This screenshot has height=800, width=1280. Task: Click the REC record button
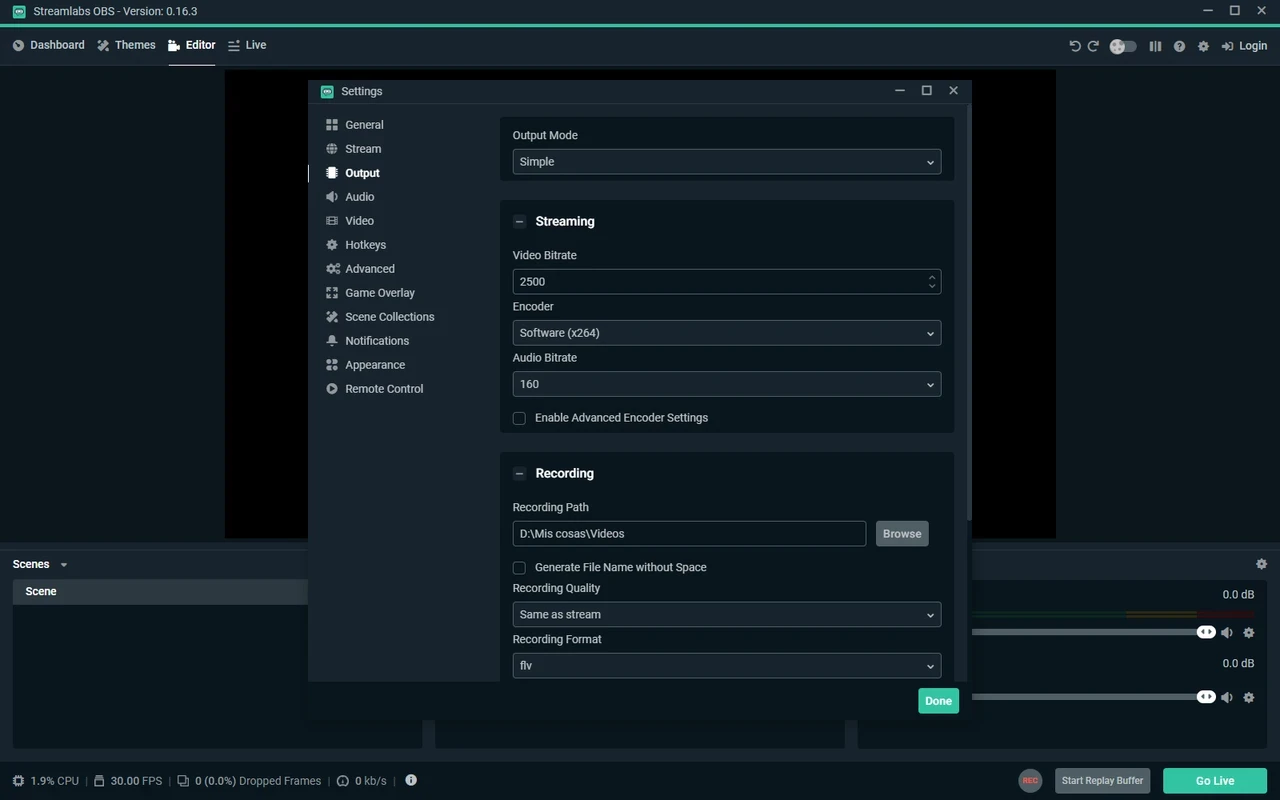tap(1029, 781)
